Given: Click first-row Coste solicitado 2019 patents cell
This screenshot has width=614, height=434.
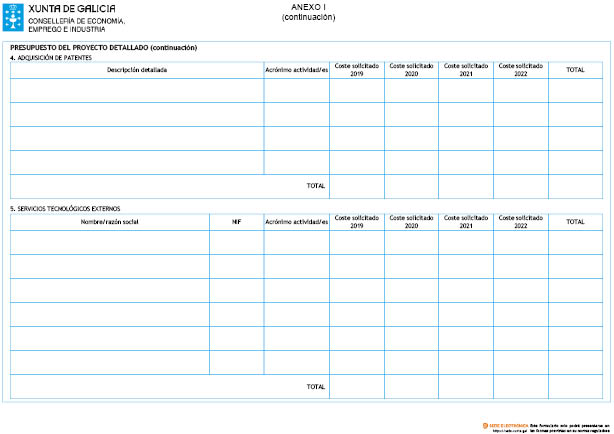Looking at the screenshot, I should coord(356,90).
